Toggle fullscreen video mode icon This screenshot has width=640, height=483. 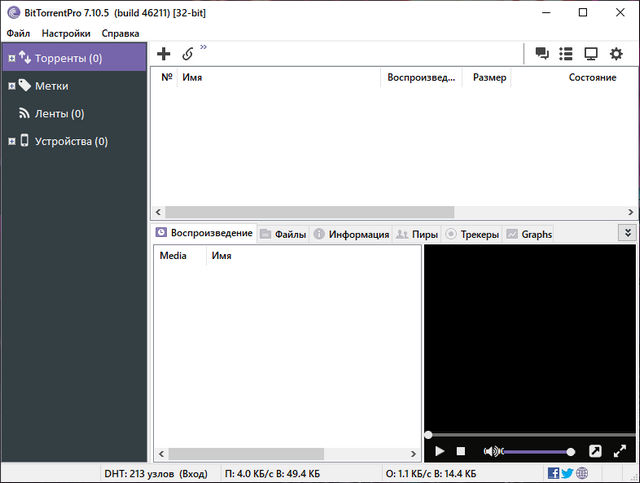[x=620, y=451]
